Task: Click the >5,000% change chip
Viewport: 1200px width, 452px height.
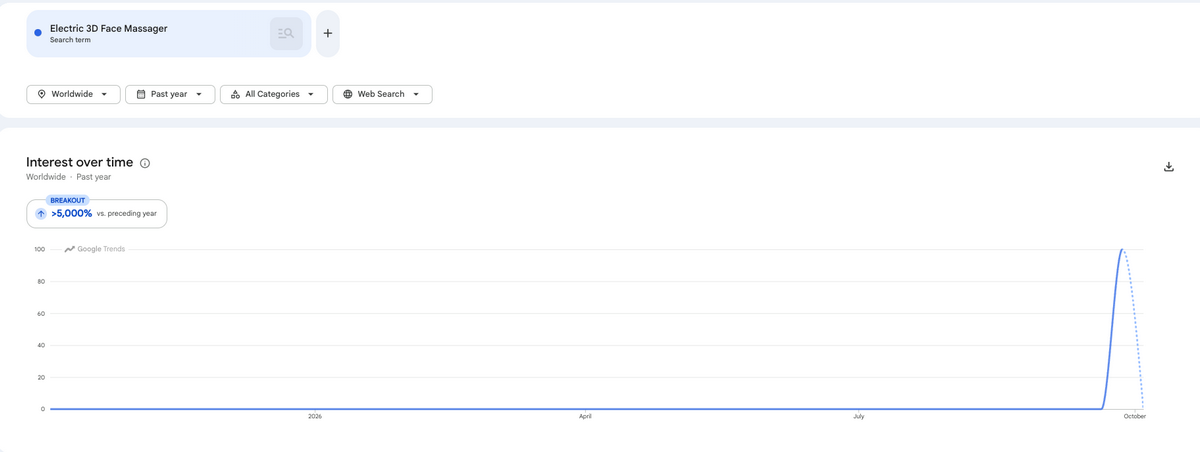Action: 97,213
